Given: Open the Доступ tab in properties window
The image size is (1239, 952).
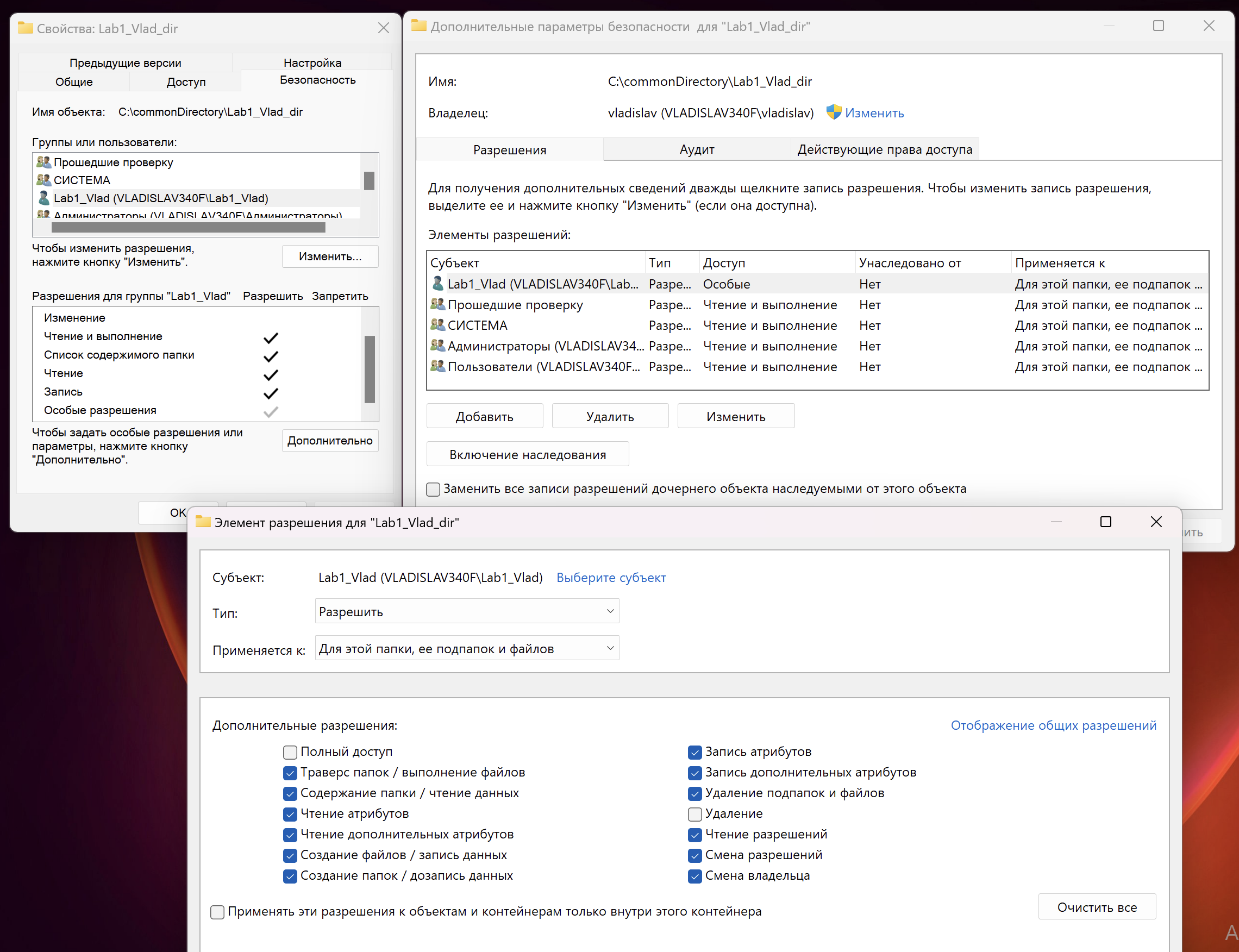Looking at the screenshot, I should tap(186, 82).
